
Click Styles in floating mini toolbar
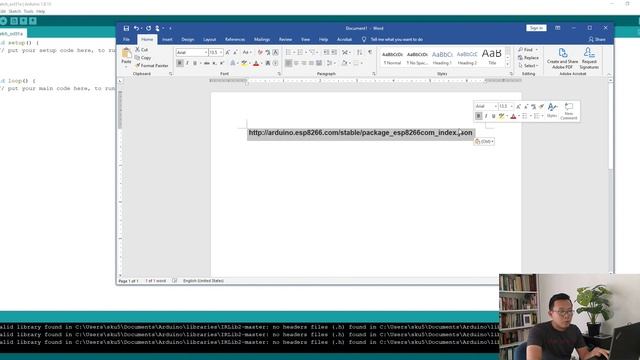coord(552,111)
